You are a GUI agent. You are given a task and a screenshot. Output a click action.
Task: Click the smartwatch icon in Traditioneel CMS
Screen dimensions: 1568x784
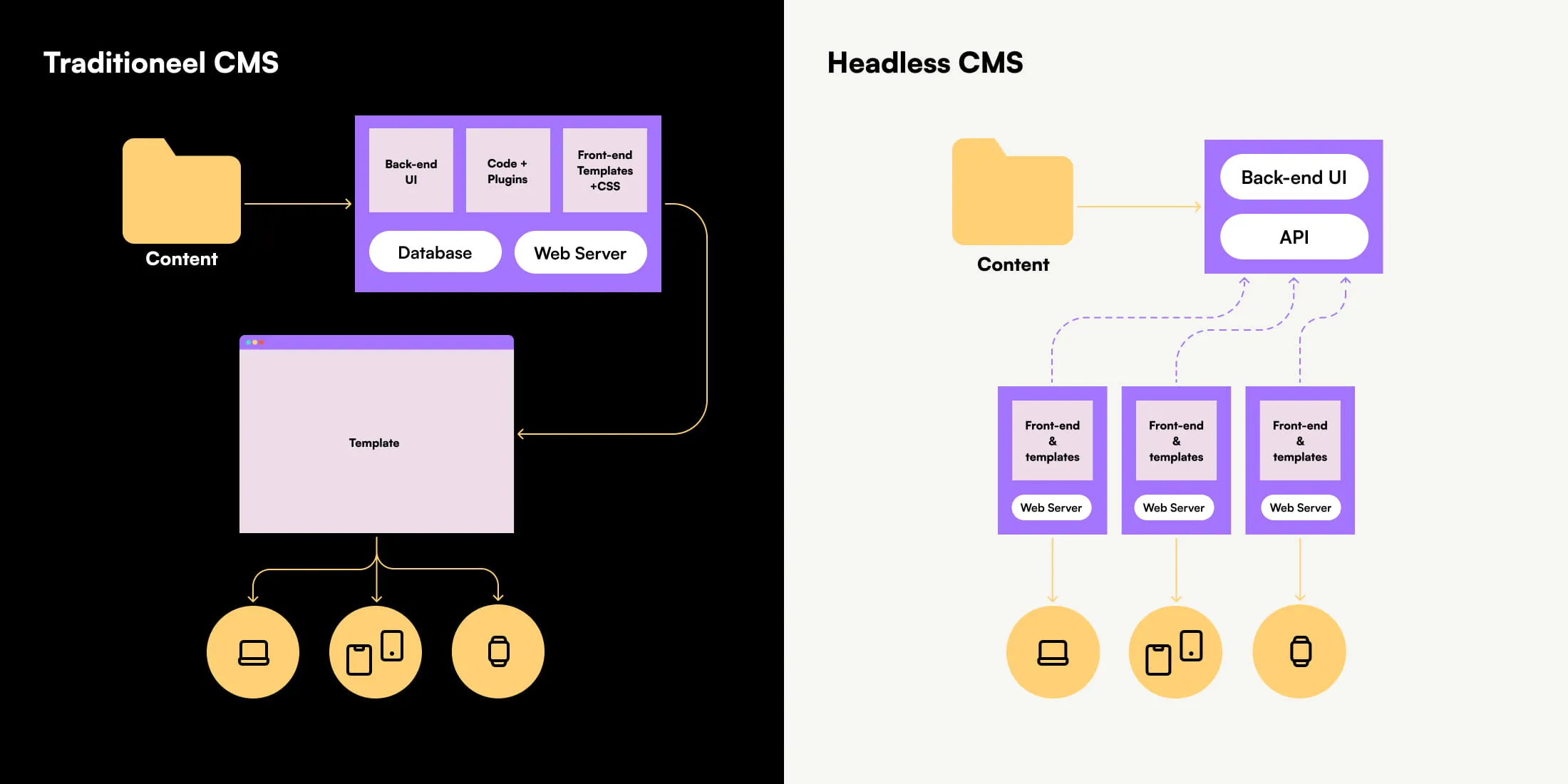tap(497, 651)
